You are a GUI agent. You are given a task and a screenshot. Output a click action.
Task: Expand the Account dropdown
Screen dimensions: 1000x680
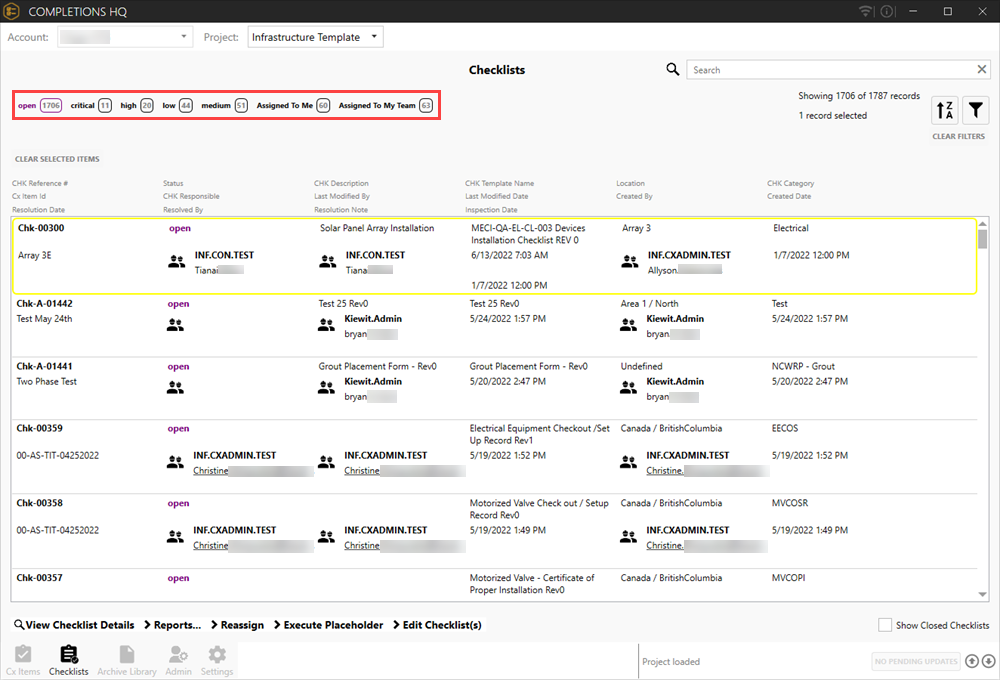coord(124,37)
